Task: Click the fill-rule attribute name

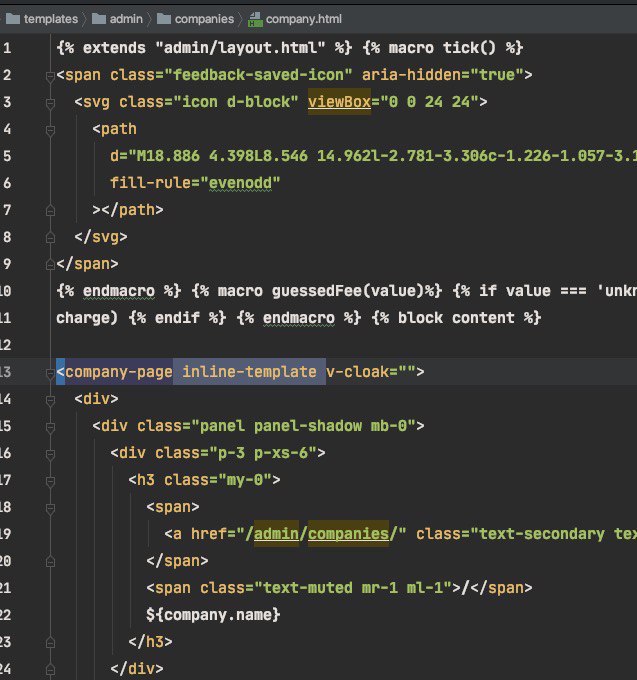Action: (150, 183)
